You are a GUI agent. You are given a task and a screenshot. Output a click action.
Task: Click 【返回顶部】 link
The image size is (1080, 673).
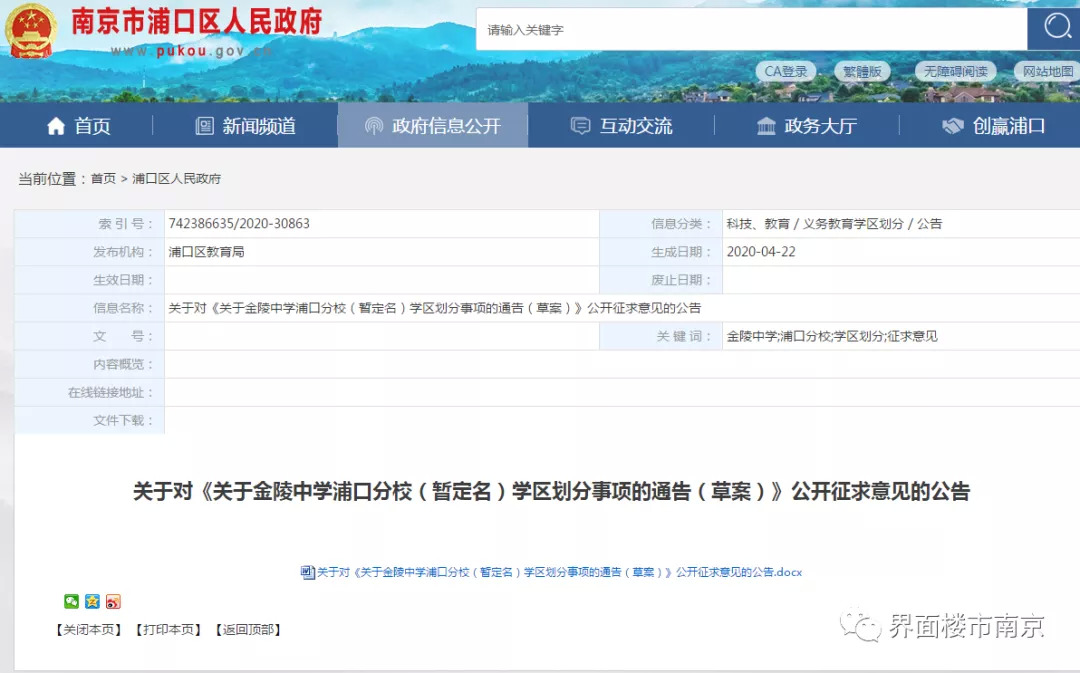tap(248, 630)
